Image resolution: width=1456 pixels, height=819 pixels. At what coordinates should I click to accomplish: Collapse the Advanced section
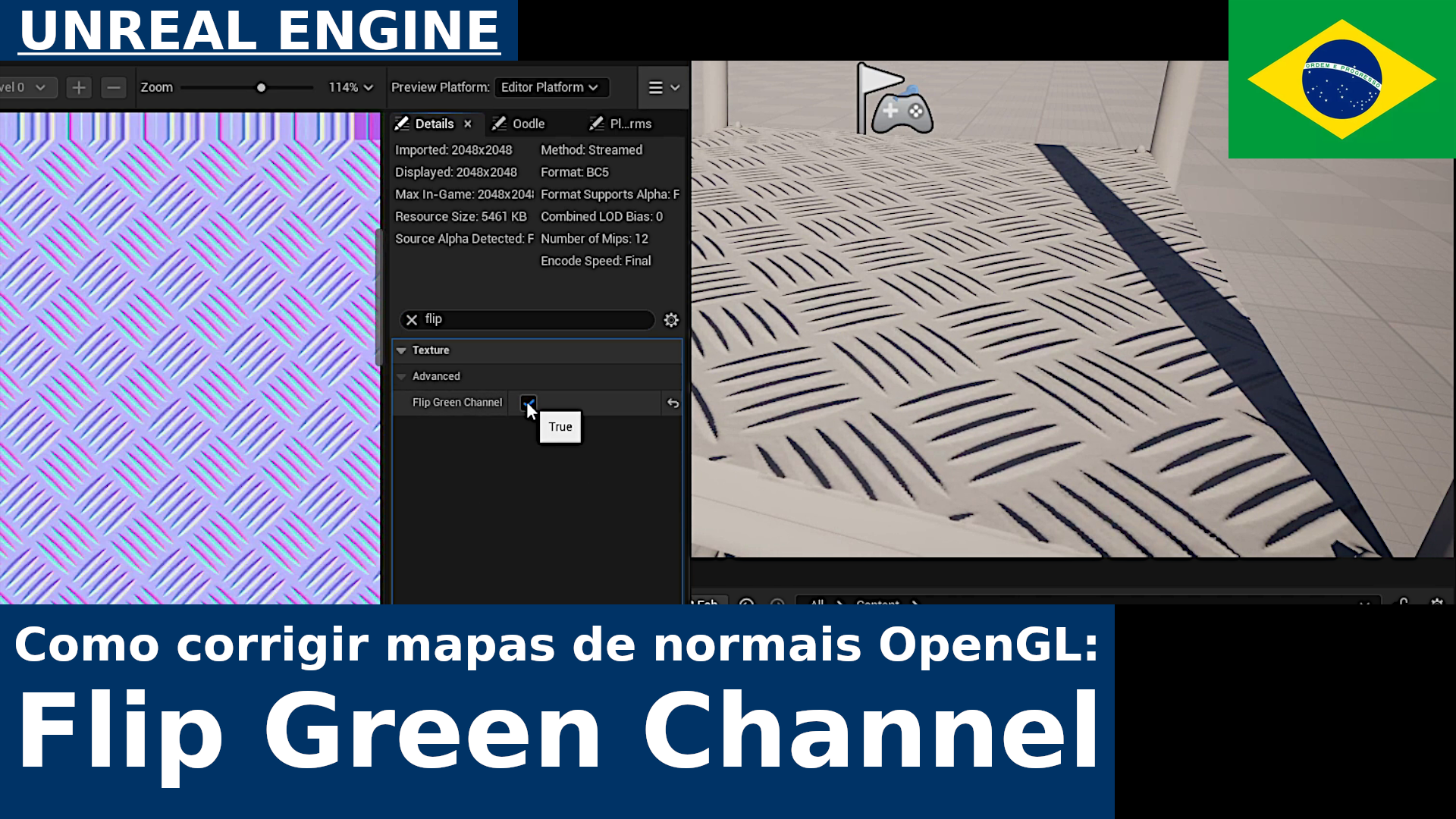(401, 376)
